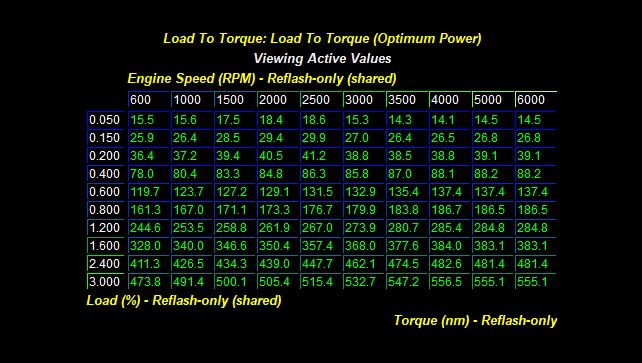642x363 pixels.
Task: Select torque cell 15.6
Action: coord(192,119)
